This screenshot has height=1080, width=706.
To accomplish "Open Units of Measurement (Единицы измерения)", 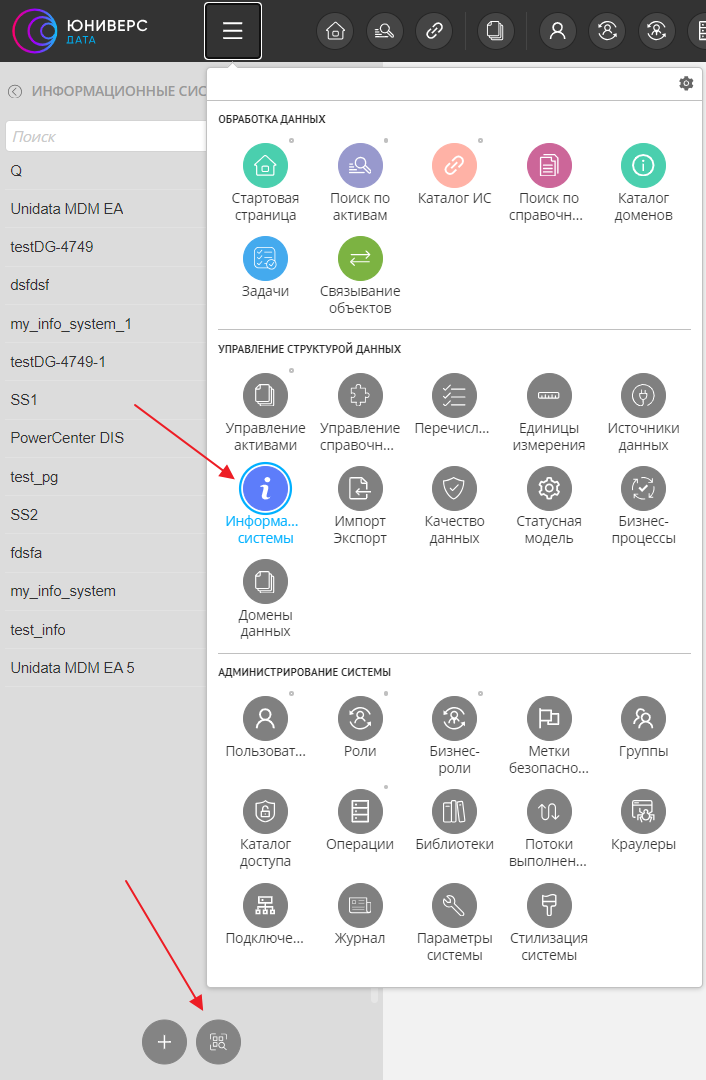I will tap(549, 396).
